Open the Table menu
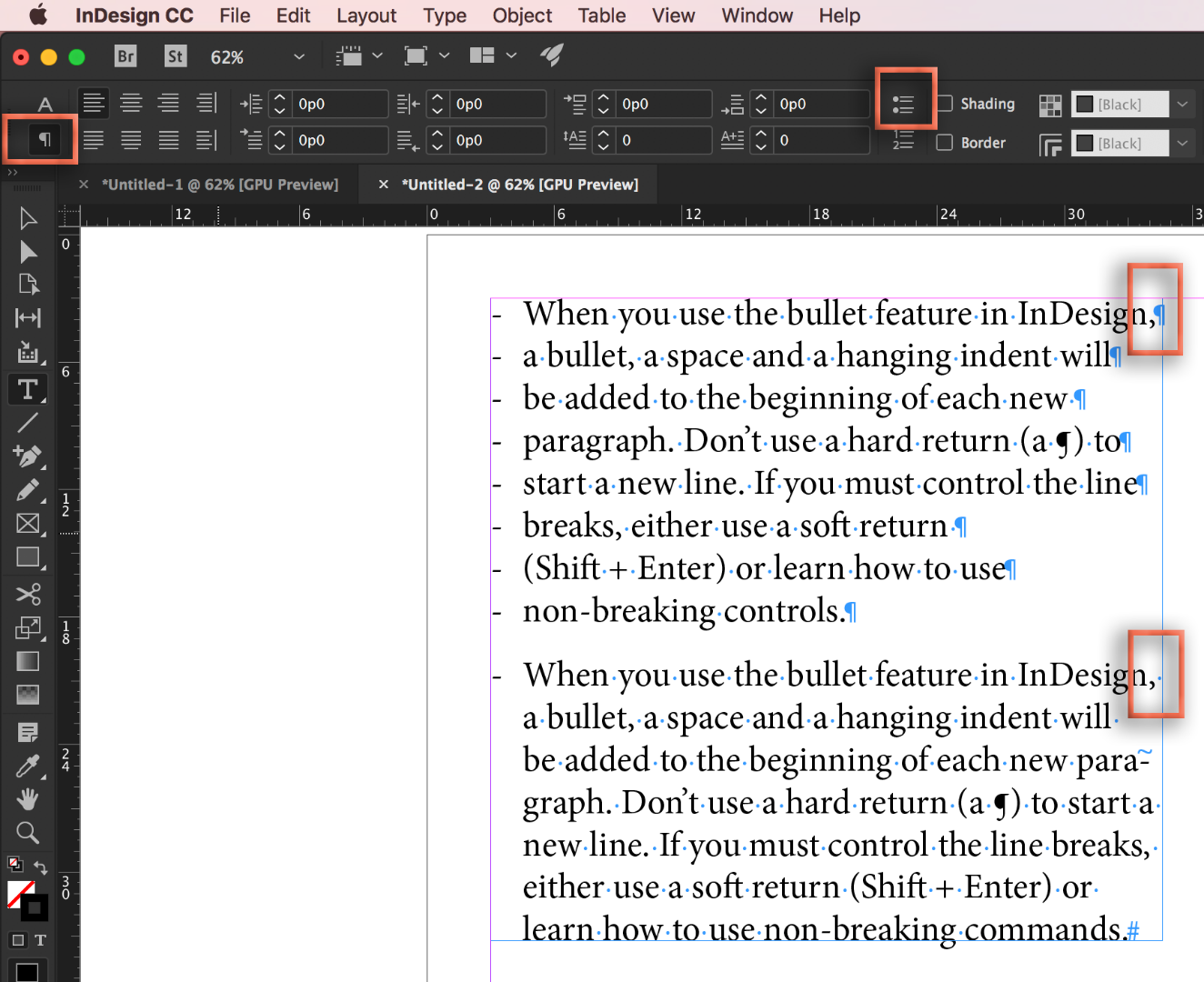Screen dimensions: 1204x982 pos(602,15)
